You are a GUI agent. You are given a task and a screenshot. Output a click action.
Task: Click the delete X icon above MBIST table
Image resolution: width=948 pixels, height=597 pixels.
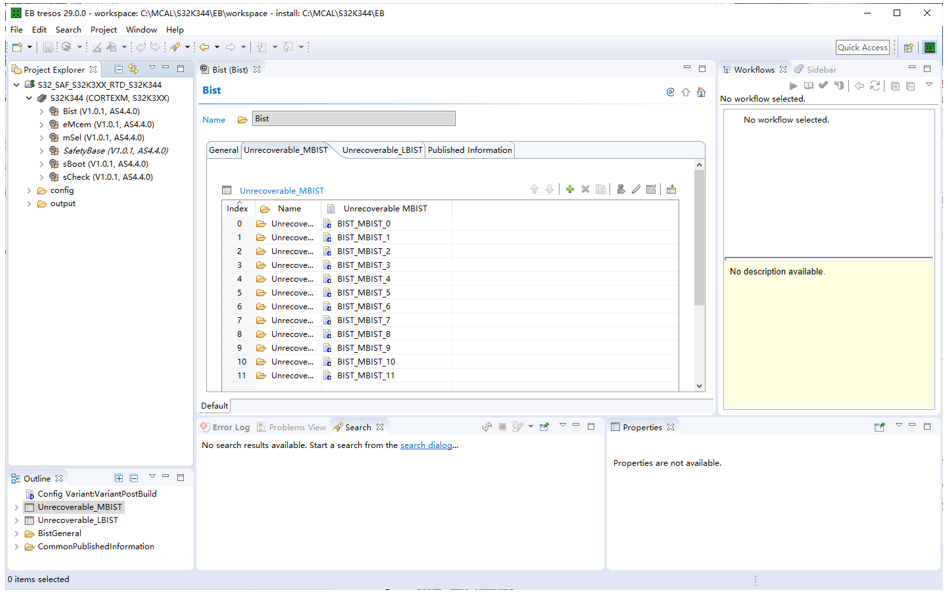[x=585, y=189]
